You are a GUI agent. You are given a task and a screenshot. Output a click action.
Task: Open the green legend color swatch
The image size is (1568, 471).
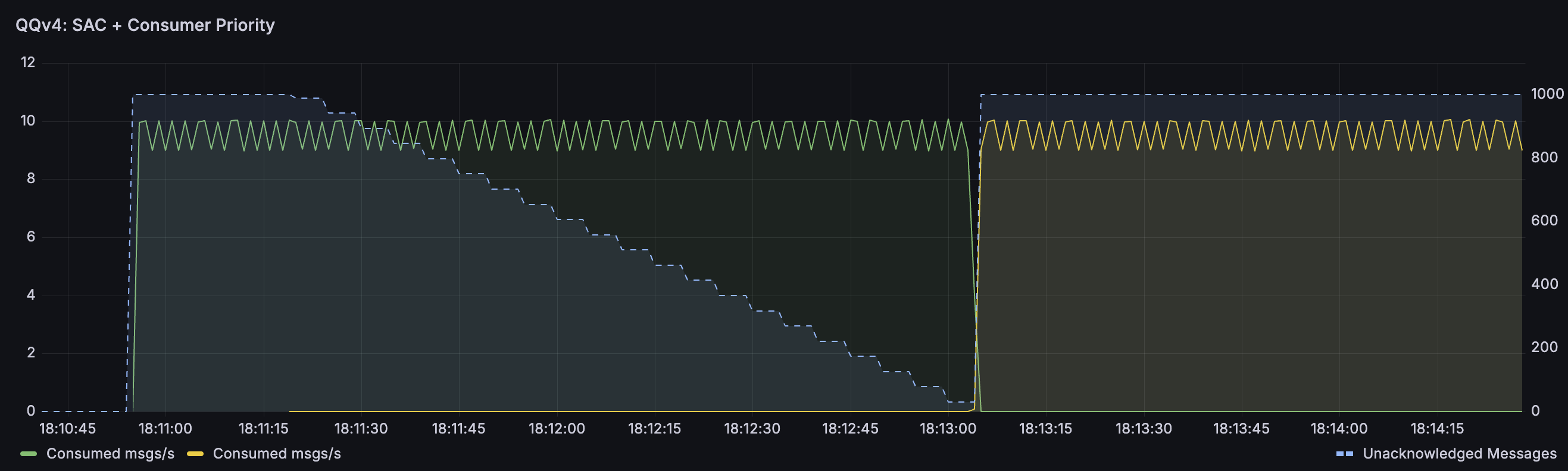[29, 454]
